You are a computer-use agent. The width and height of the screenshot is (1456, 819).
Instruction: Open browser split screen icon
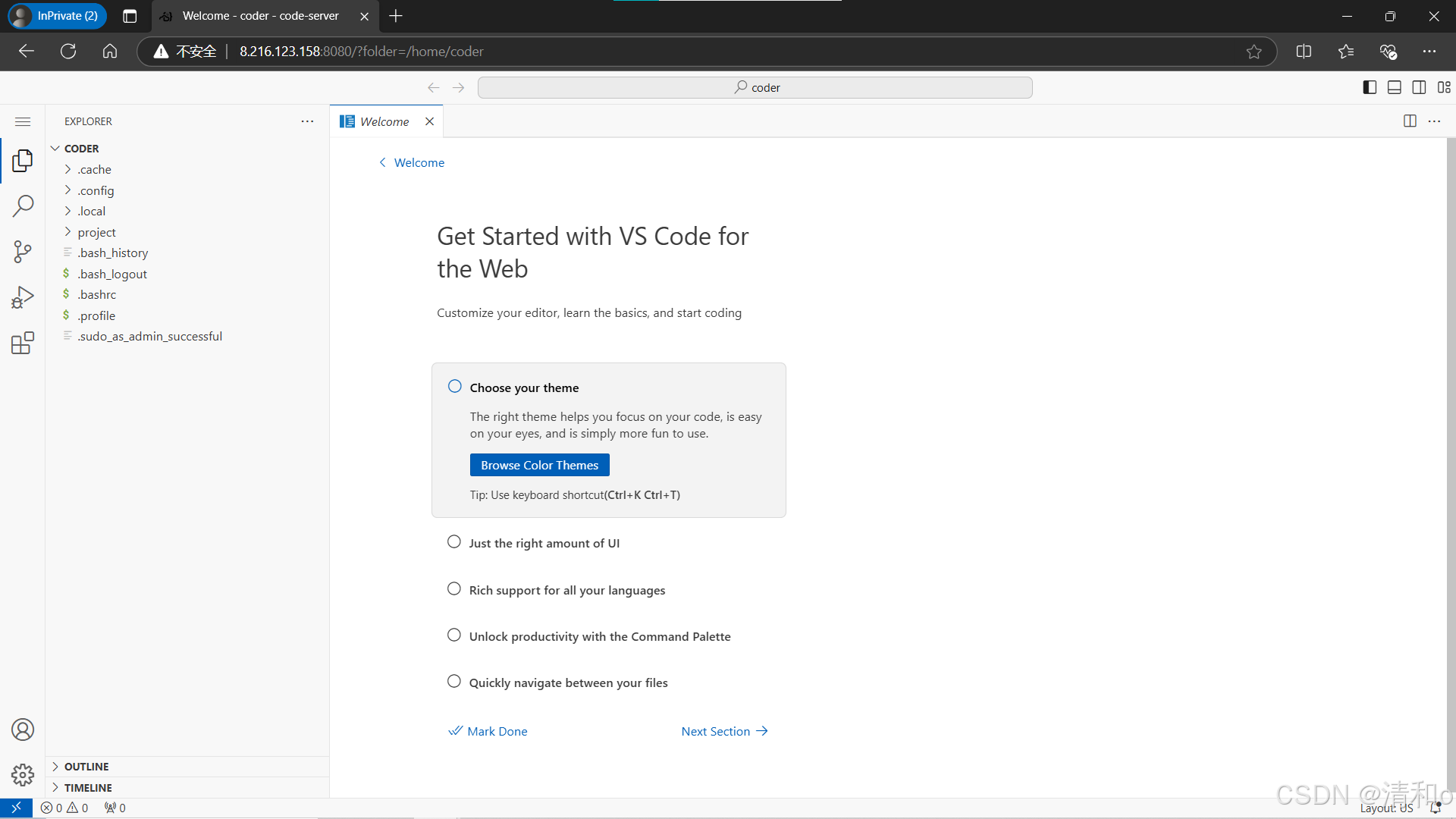(x=1304, y=51)
